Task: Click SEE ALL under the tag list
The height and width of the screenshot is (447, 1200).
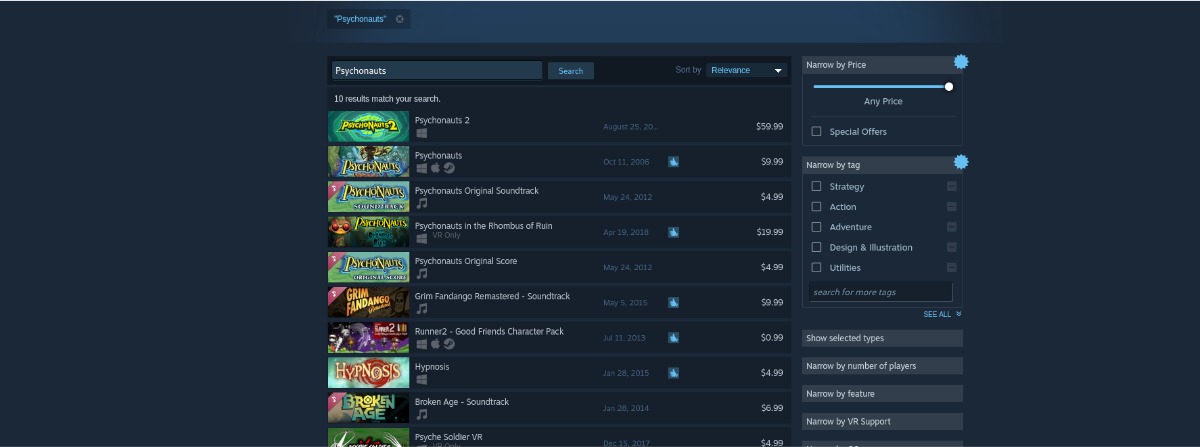Action: click(x=942, y=314)
